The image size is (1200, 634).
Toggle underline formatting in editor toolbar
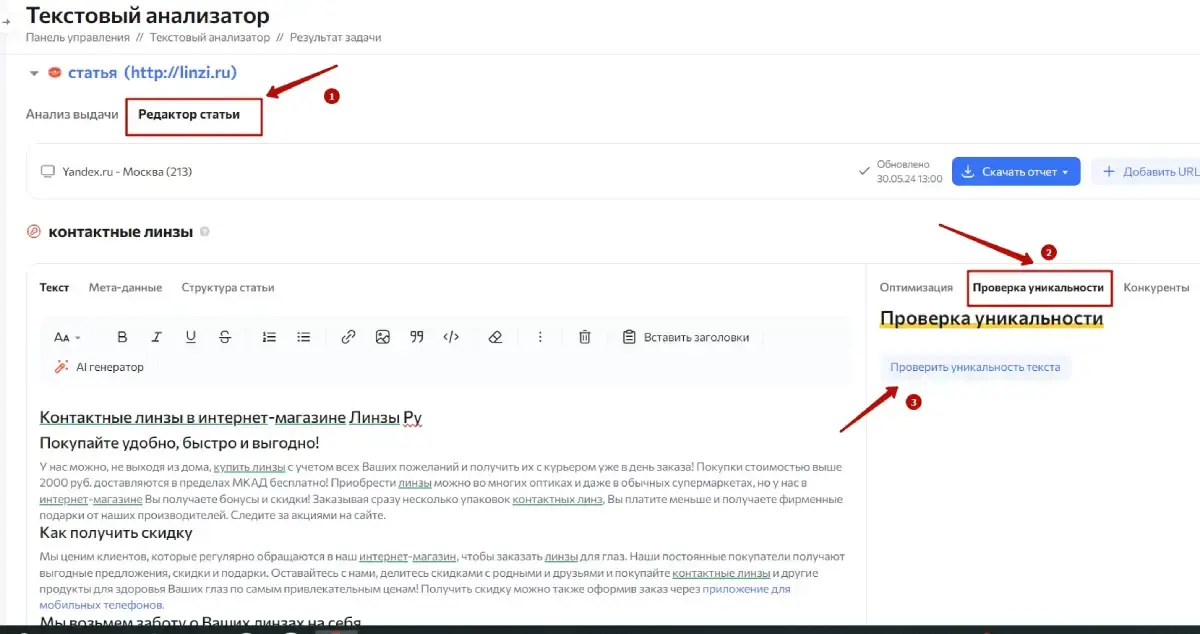pyautogui.click(x=190, y=337)
